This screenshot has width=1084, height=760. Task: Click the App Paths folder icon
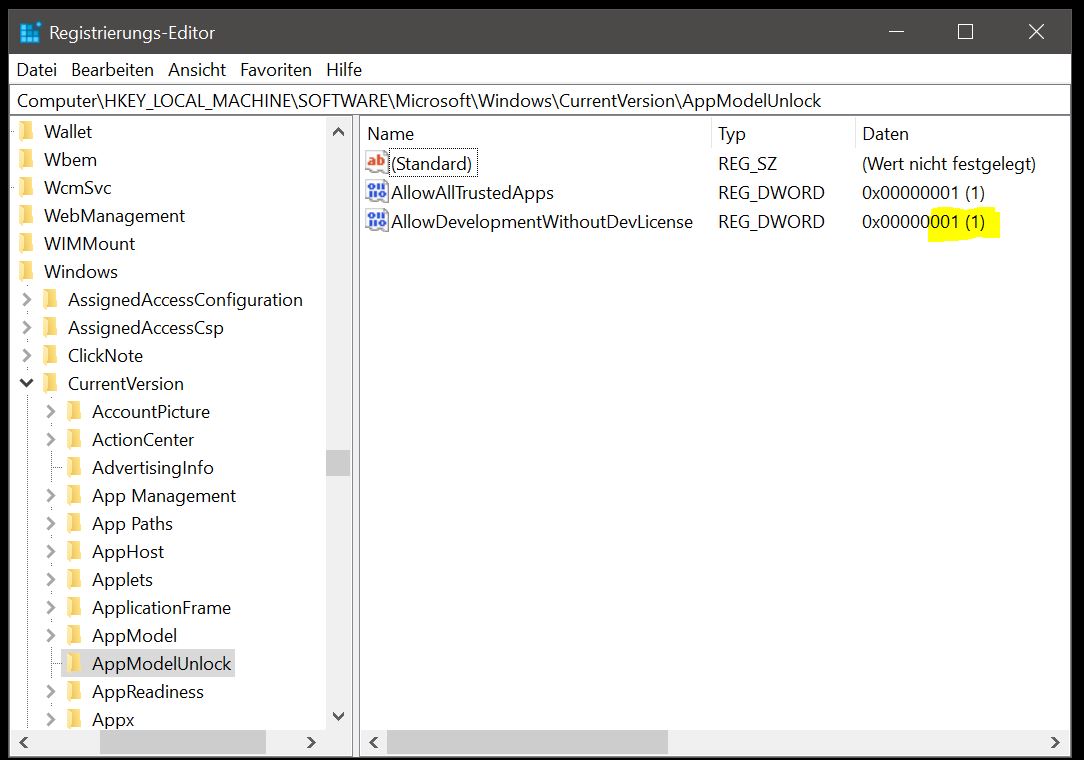pyautogui.click(x=75, y=523)
